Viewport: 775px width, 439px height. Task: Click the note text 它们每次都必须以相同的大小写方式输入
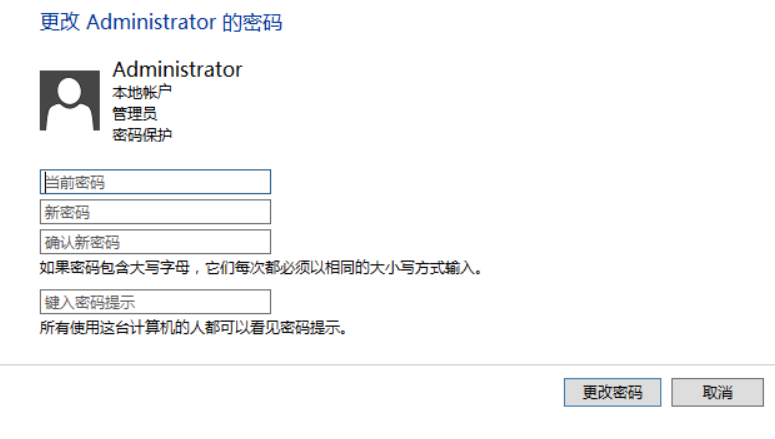pos(345,268)
